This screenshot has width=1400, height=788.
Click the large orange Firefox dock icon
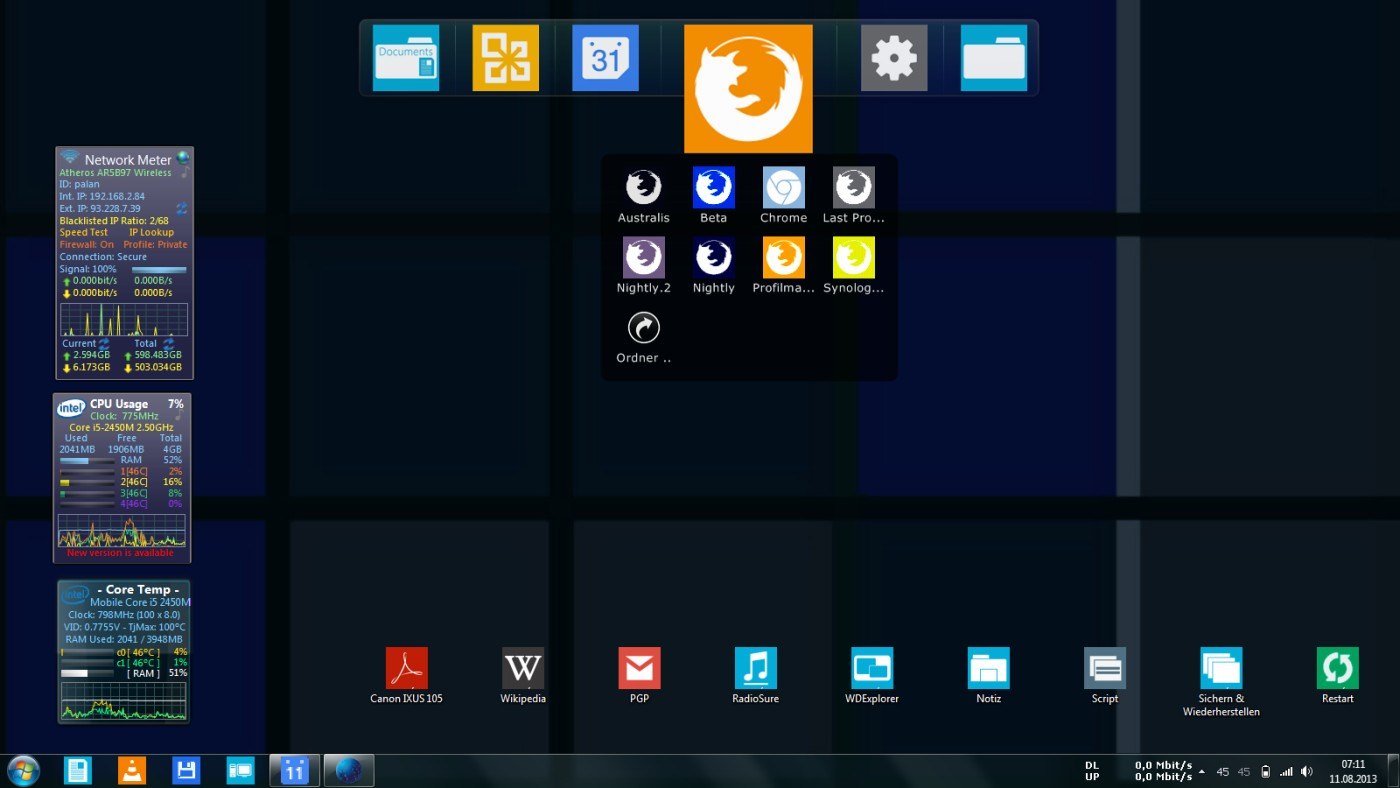748,88
